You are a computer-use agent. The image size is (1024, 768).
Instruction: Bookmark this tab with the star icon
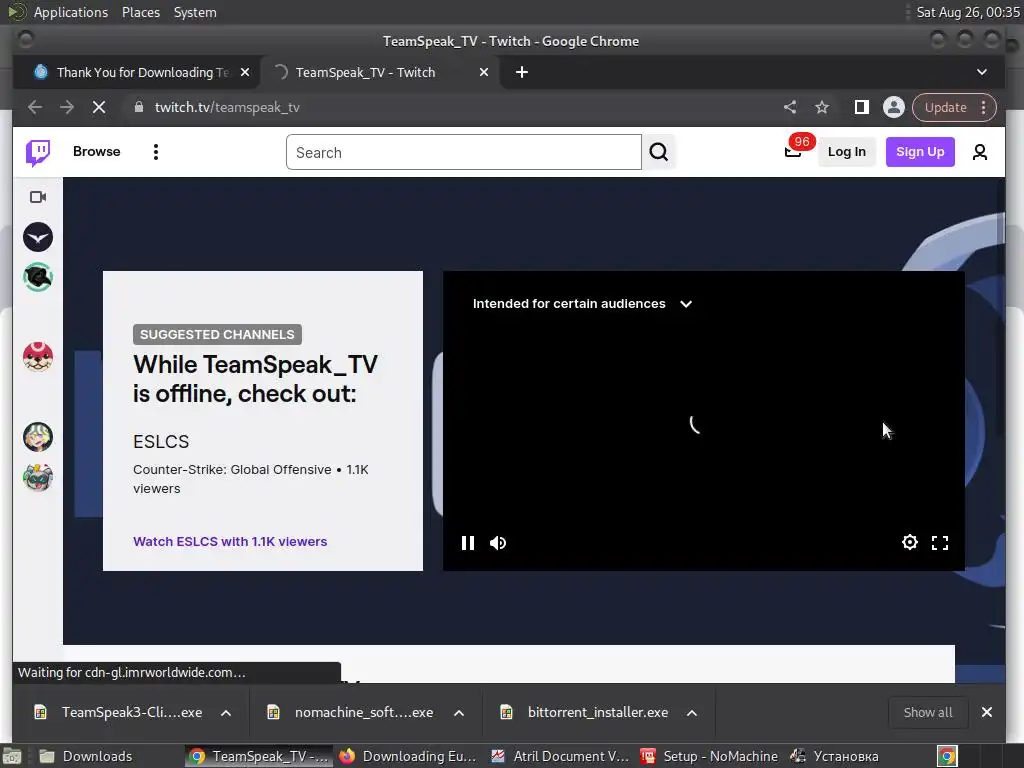[x=822, y=107]
